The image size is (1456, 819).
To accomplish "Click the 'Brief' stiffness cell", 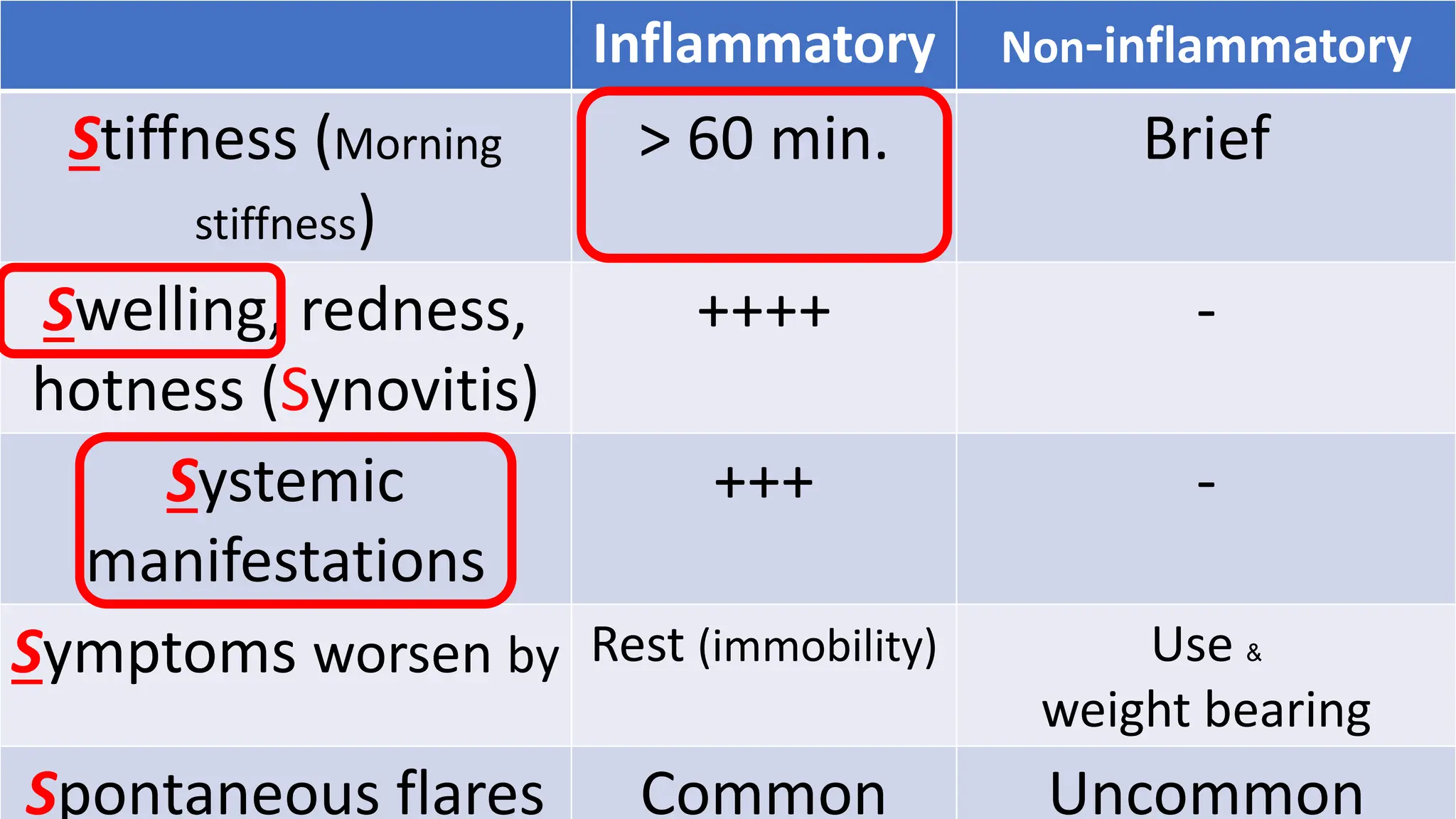I will coord(1206,139).
